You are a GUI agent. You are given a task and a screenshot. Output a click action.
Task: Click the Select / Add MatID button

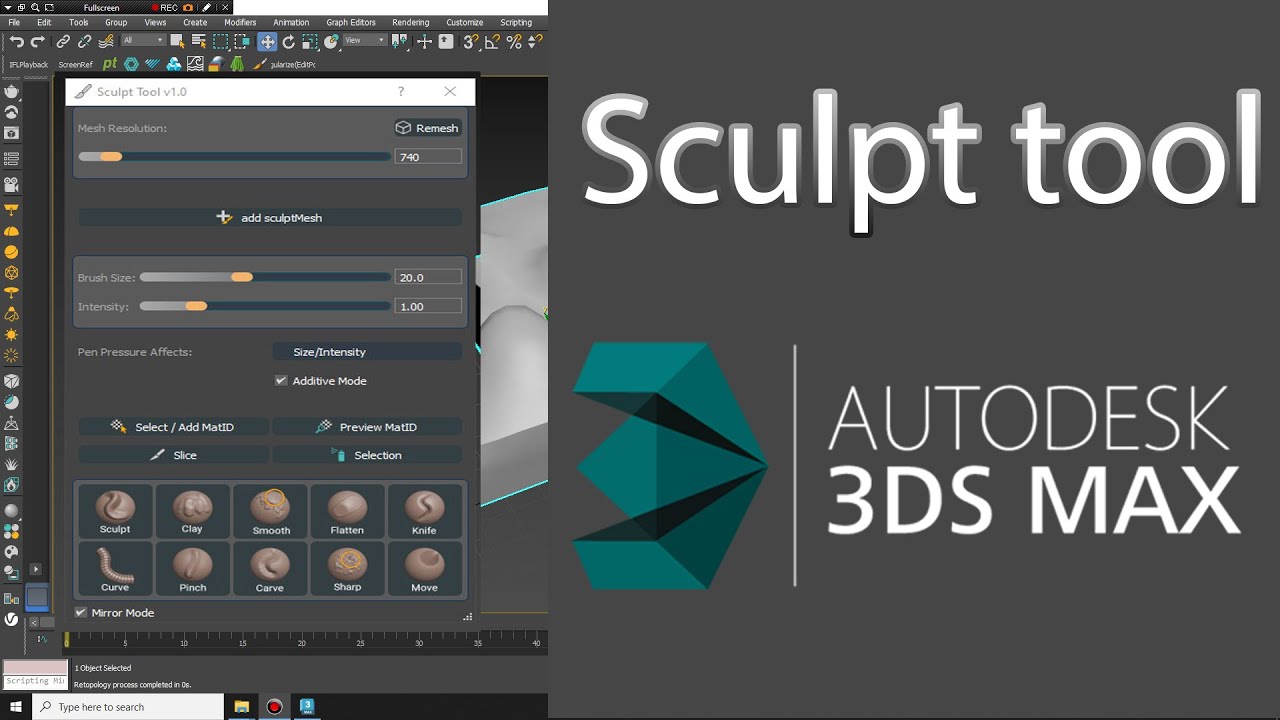tap(173, 427)
